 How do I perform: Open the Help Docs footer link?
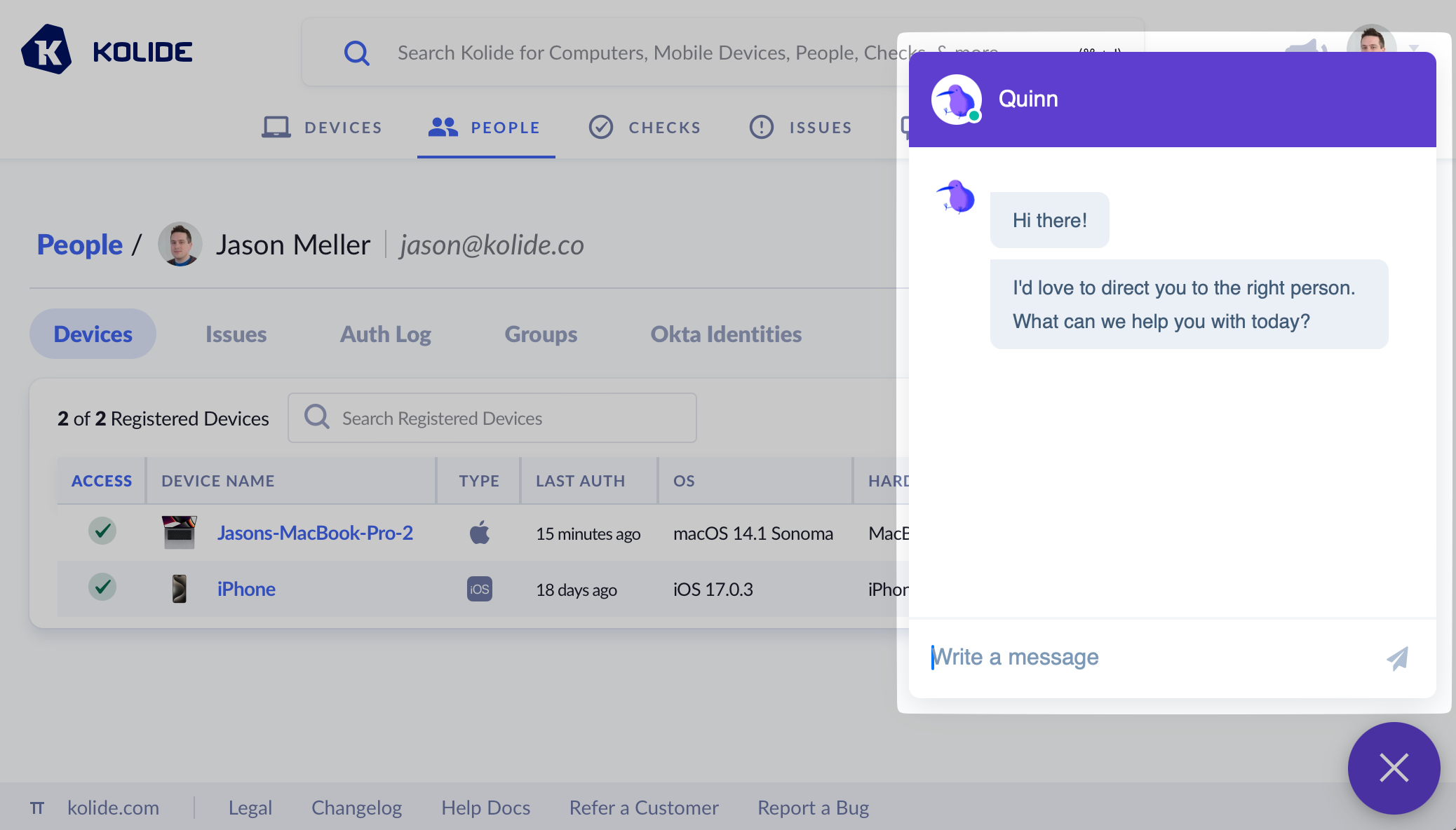coord(485,808)
